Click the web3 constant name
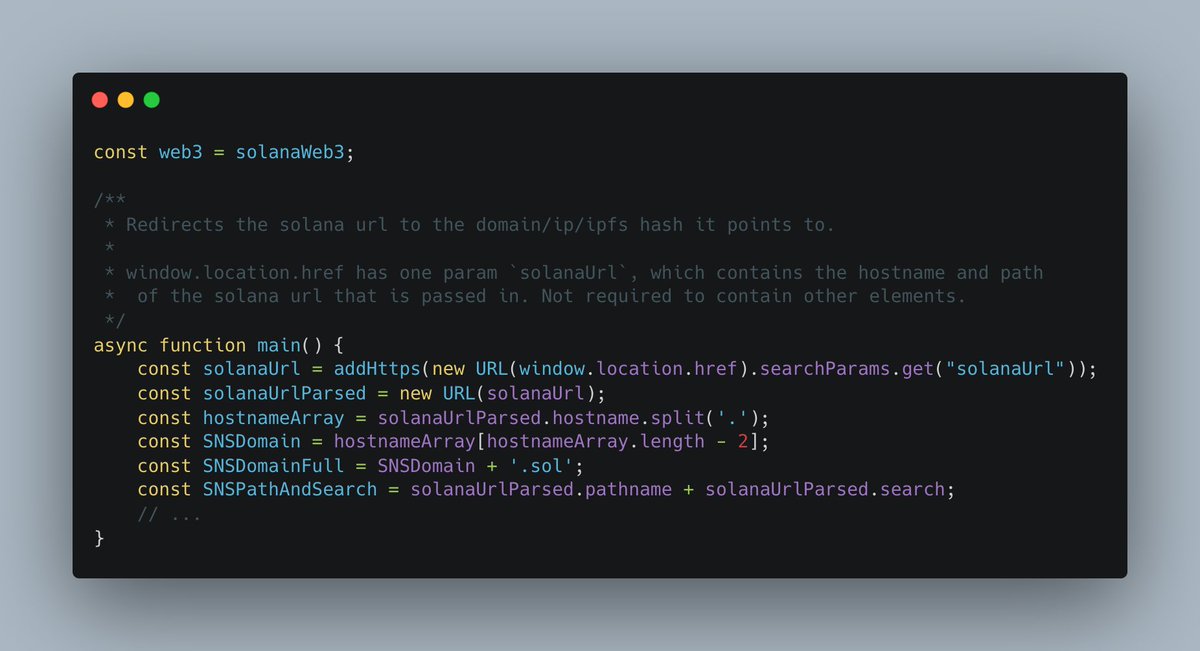Screen dimensions: 1200x651 tap(181, 152)
